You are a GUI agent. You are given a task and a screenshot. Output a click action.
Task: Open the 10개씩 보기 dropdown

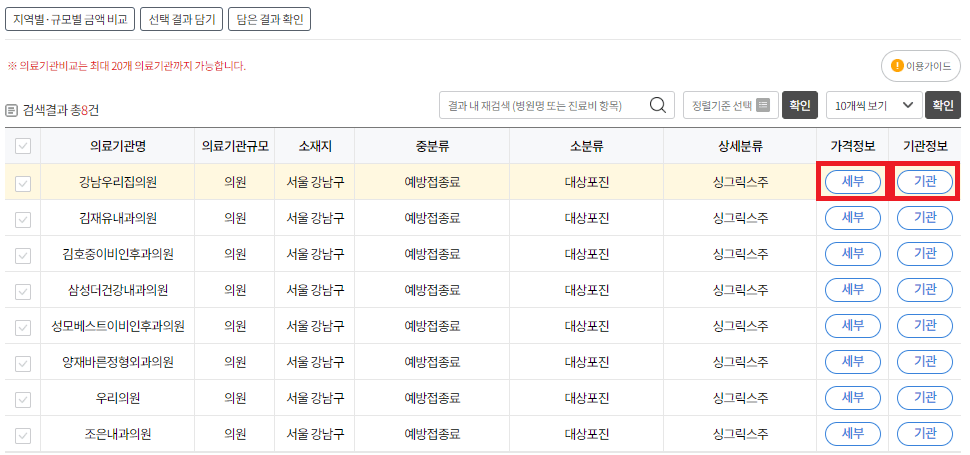(874, 105)
